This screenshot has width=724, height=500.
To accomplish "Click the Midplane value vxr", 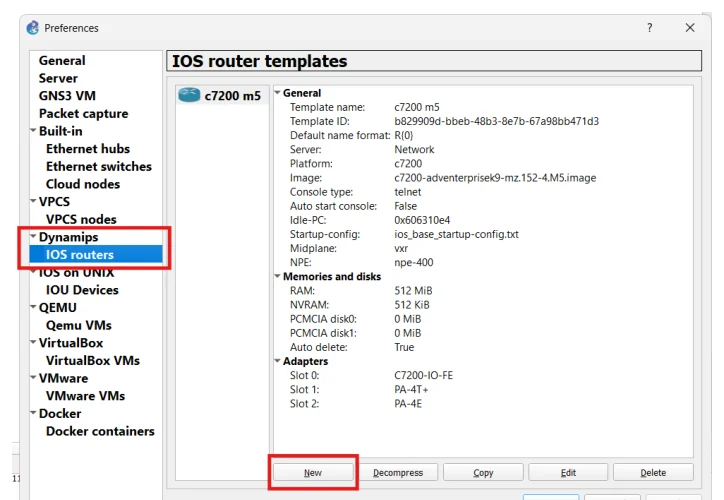I will (x=401, y=248).
